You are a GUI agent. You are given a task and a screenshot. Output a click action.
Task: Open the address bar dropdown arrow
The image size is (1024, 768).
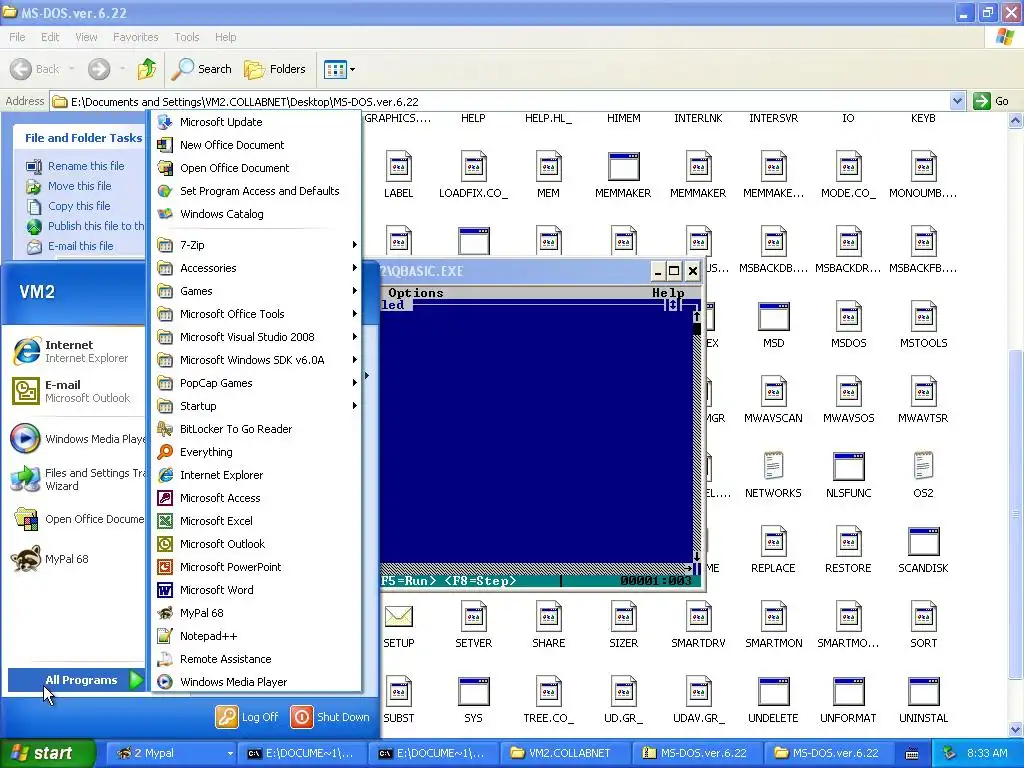pyautogui.click(x=957, y=101)
